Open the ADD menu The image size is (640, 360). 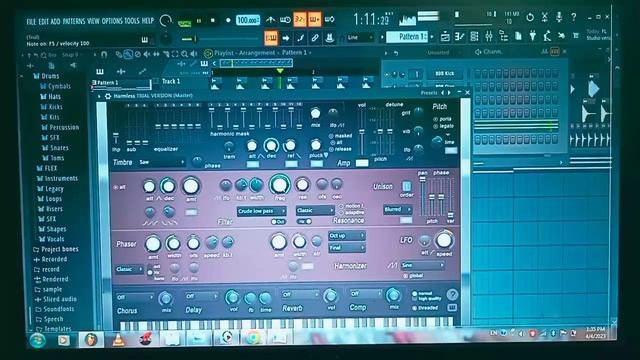[55, 22]
